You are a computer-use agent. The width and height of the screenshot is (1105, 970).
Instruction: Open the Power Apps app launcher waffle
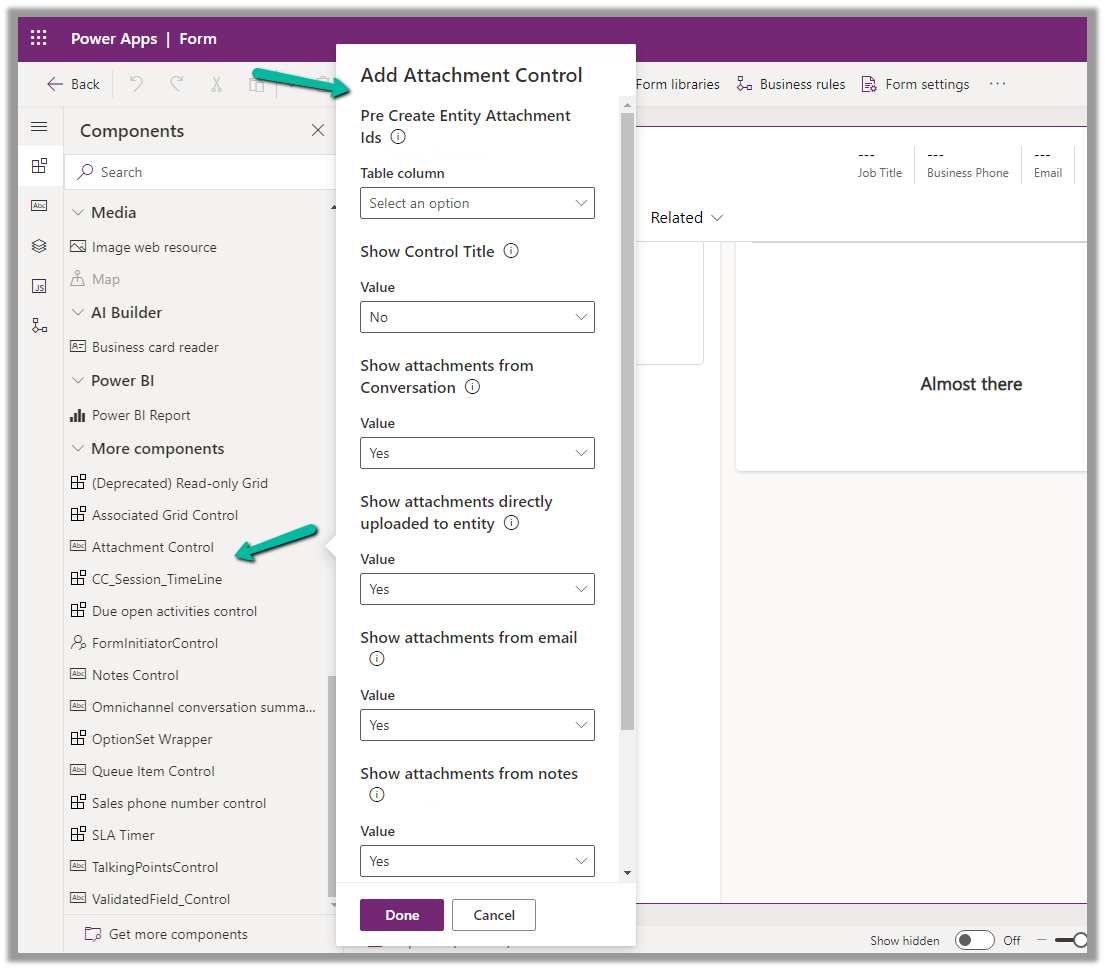coord(39,39)
